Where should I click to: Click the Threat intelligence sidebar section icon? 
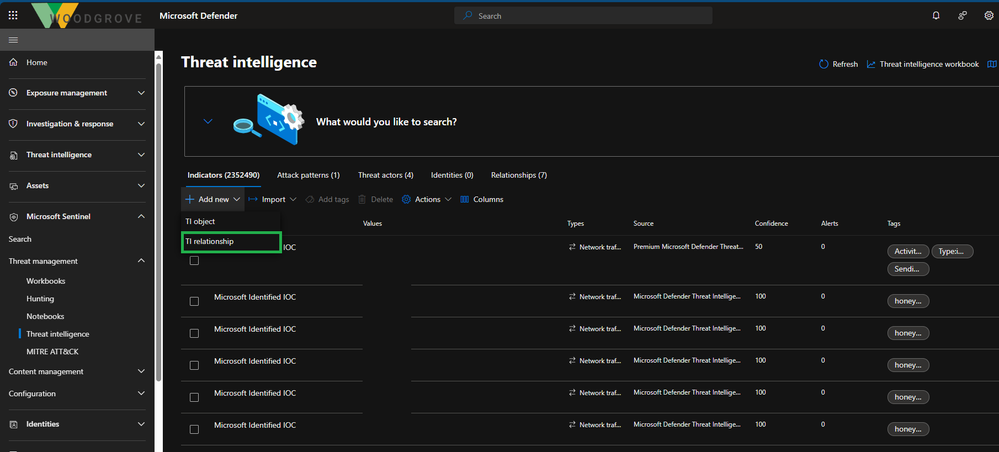tap(13, 155)
